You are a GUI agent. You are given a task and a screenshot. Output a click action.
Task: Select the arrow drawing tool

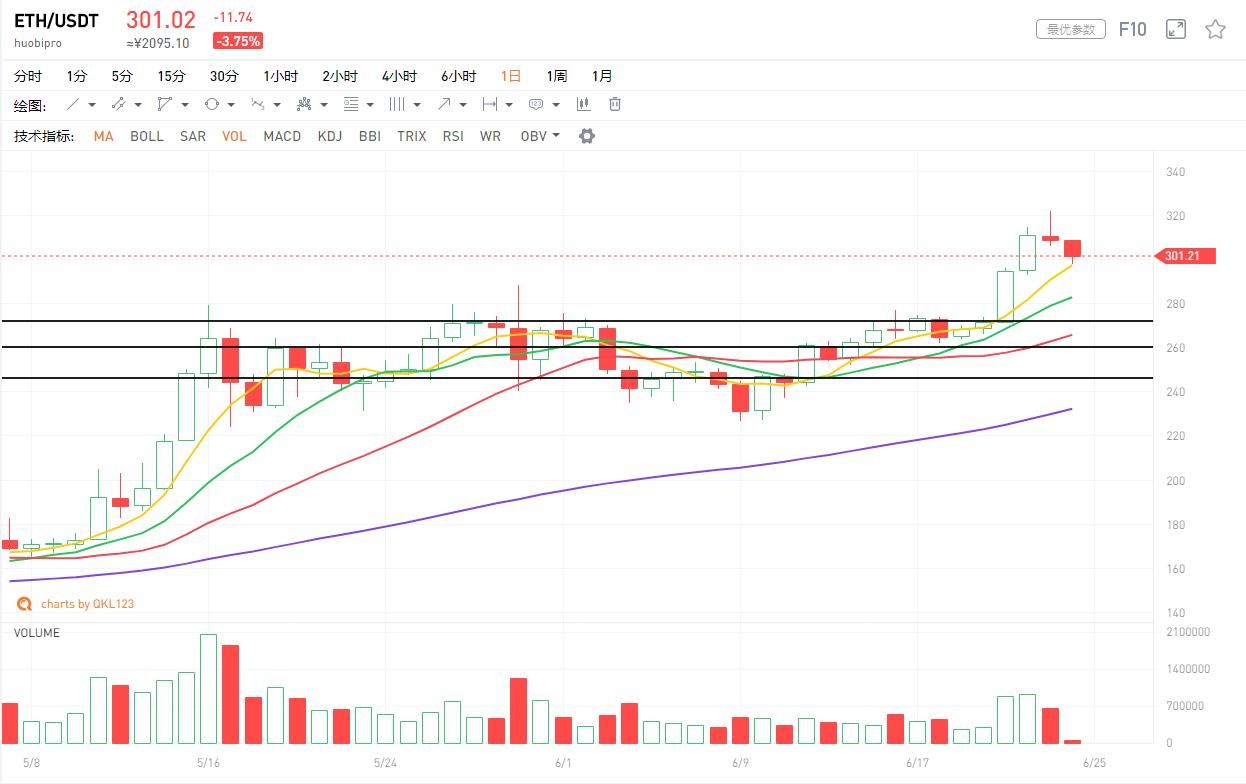(x=444, y=105)
